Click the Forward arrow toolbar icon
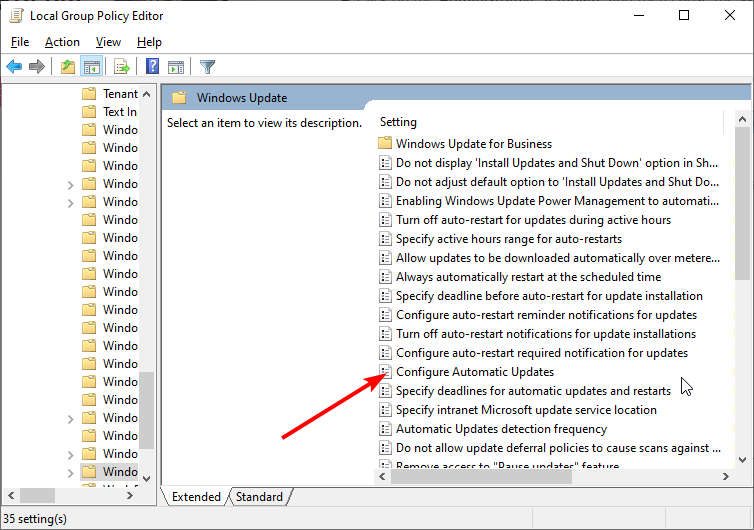The image size is (754, 530). point(37,66)
